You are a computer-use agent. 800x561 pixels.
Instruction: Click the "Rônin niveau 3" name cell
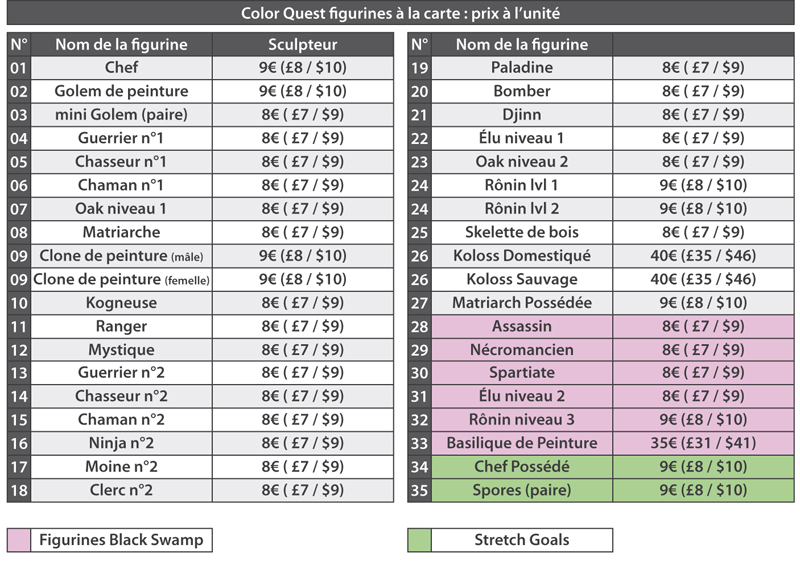[x=521, y=419]
